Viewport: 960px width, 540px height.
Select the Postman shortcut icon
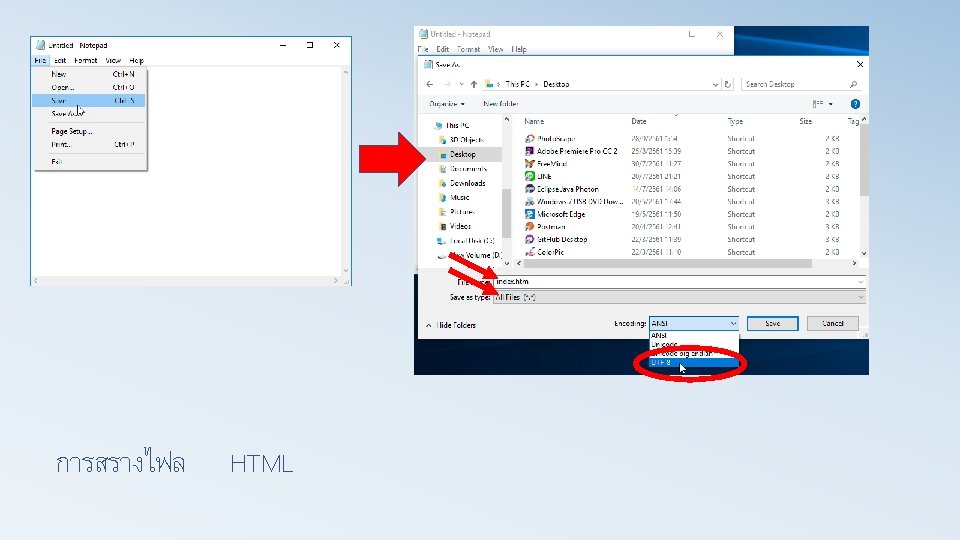[530, 227]
